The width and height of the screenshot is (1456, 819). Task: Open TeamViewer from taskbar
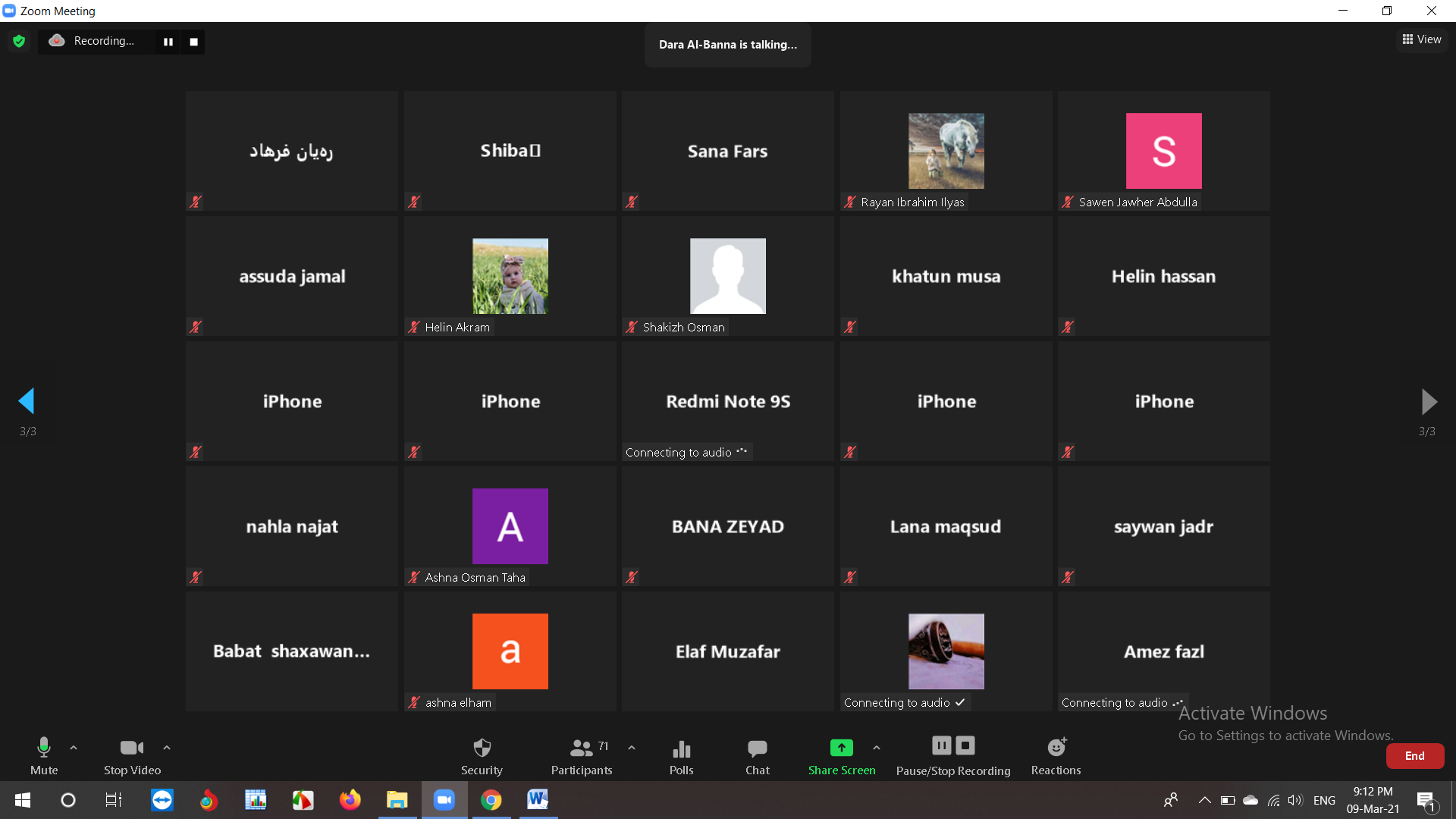pos(162,800)
